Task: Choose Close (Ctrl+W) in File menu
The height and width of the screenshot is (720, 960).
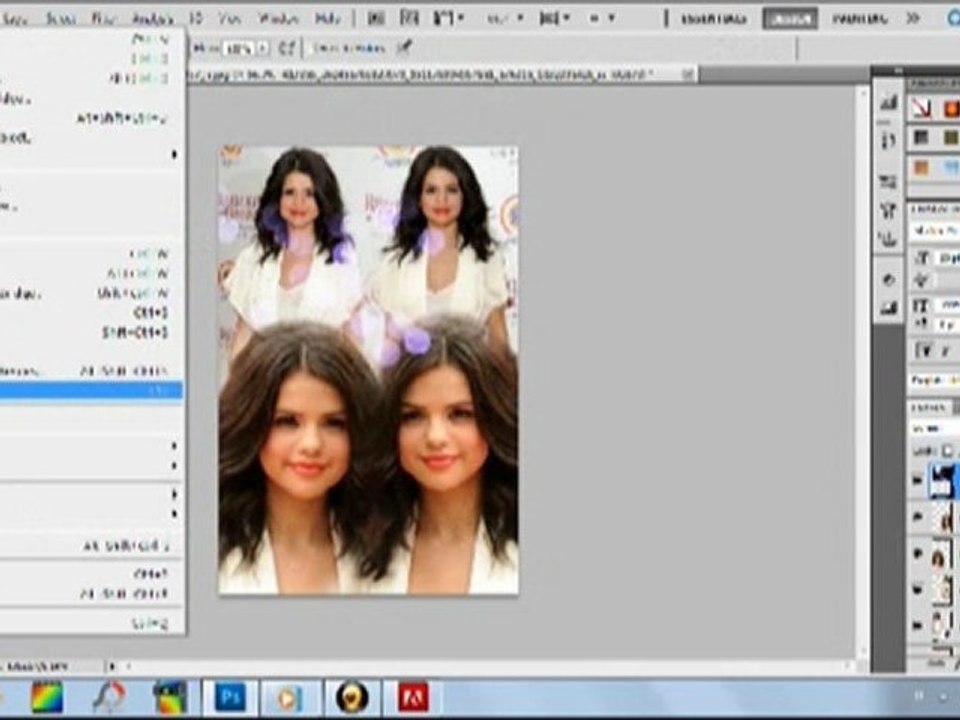Action: pyautogui.click(x=92, y=253)
